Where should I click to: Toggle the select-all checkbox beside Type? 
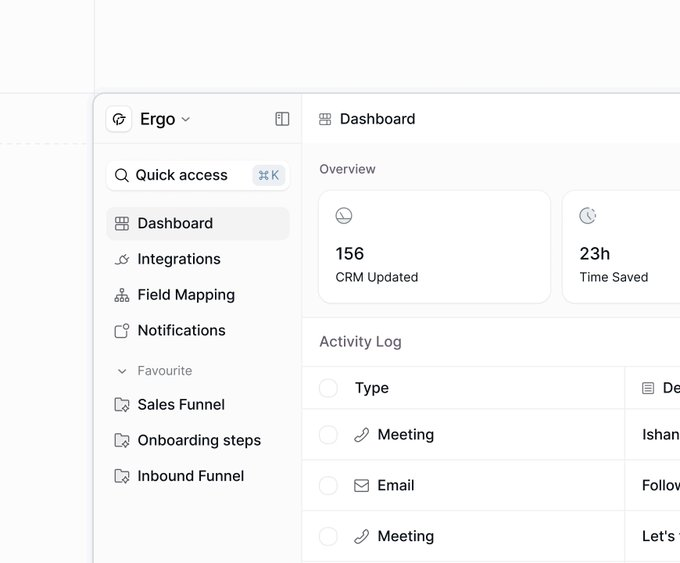pos(328,388)
